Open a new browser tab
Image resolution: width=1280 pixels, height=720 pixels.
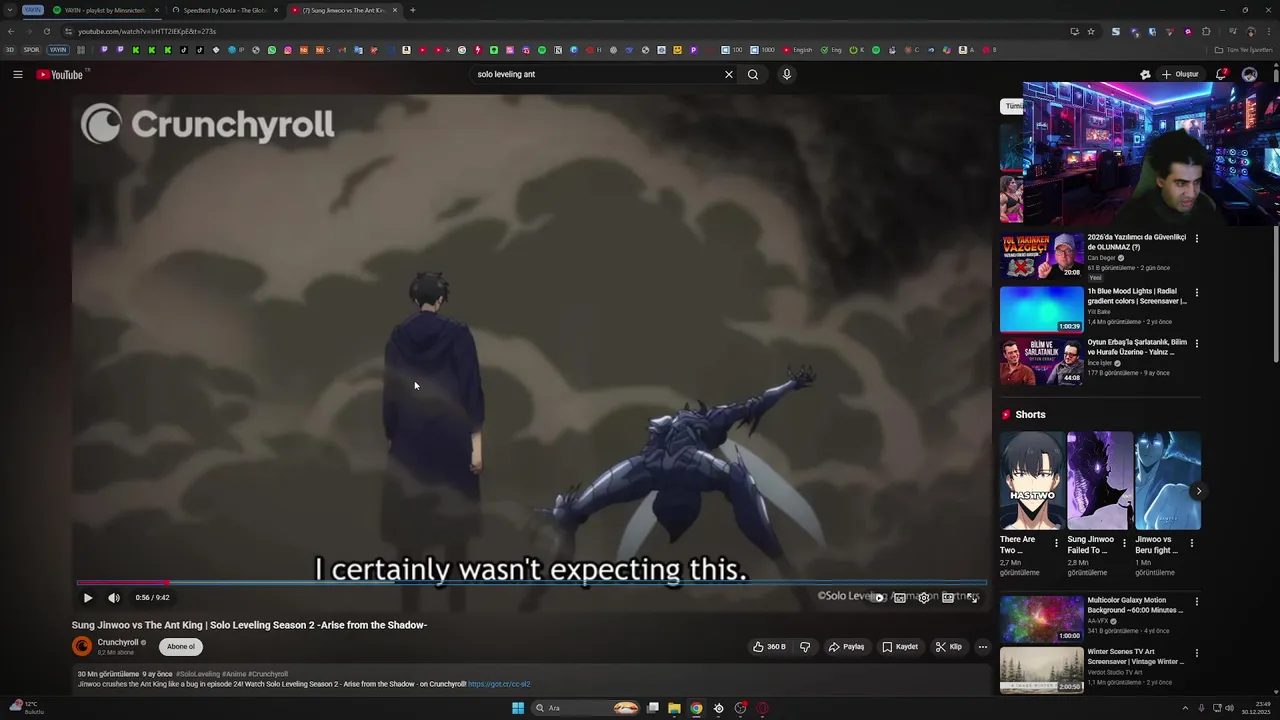413,10
